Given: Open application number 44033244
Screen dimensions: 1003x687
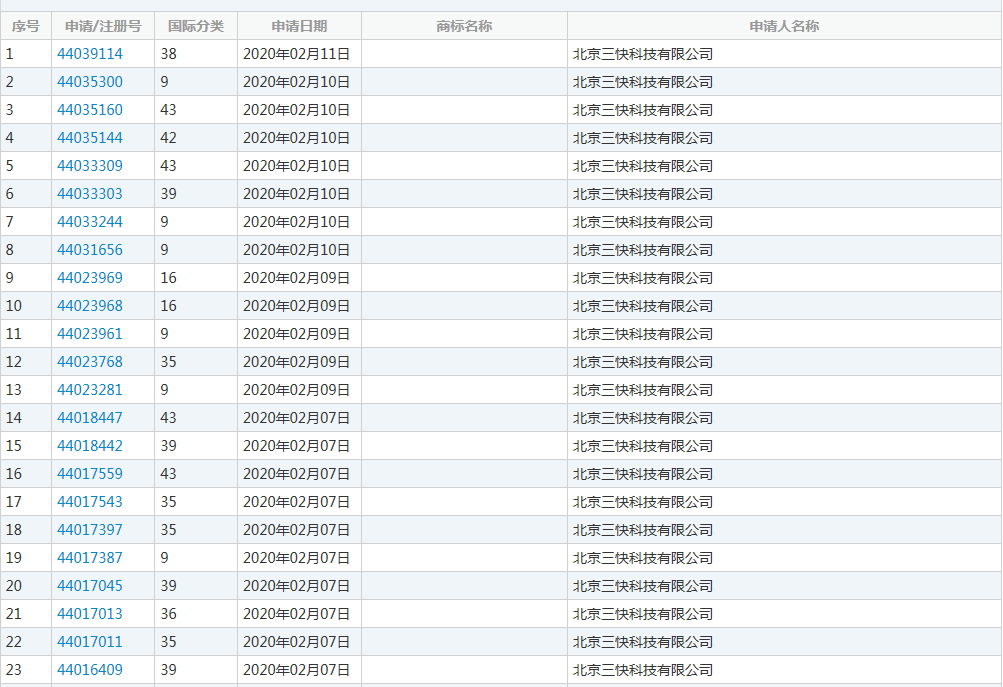Looking at the screenshot, I should coord(90,222).
